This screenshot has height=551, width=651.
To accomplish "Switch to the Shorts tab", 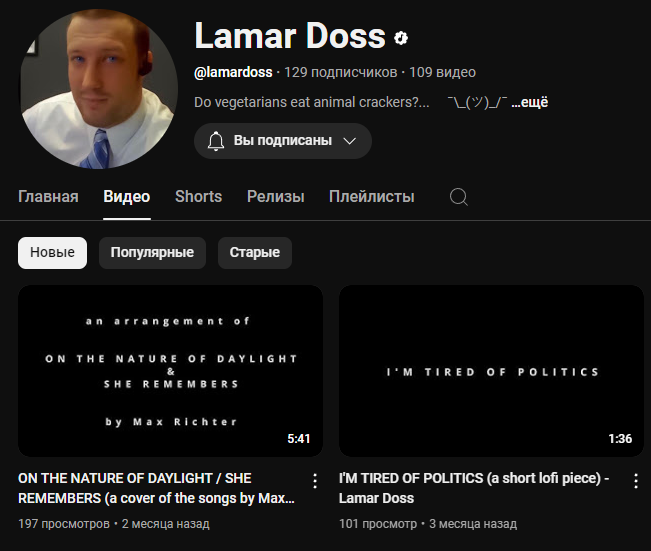I will [x=198, y=196].
